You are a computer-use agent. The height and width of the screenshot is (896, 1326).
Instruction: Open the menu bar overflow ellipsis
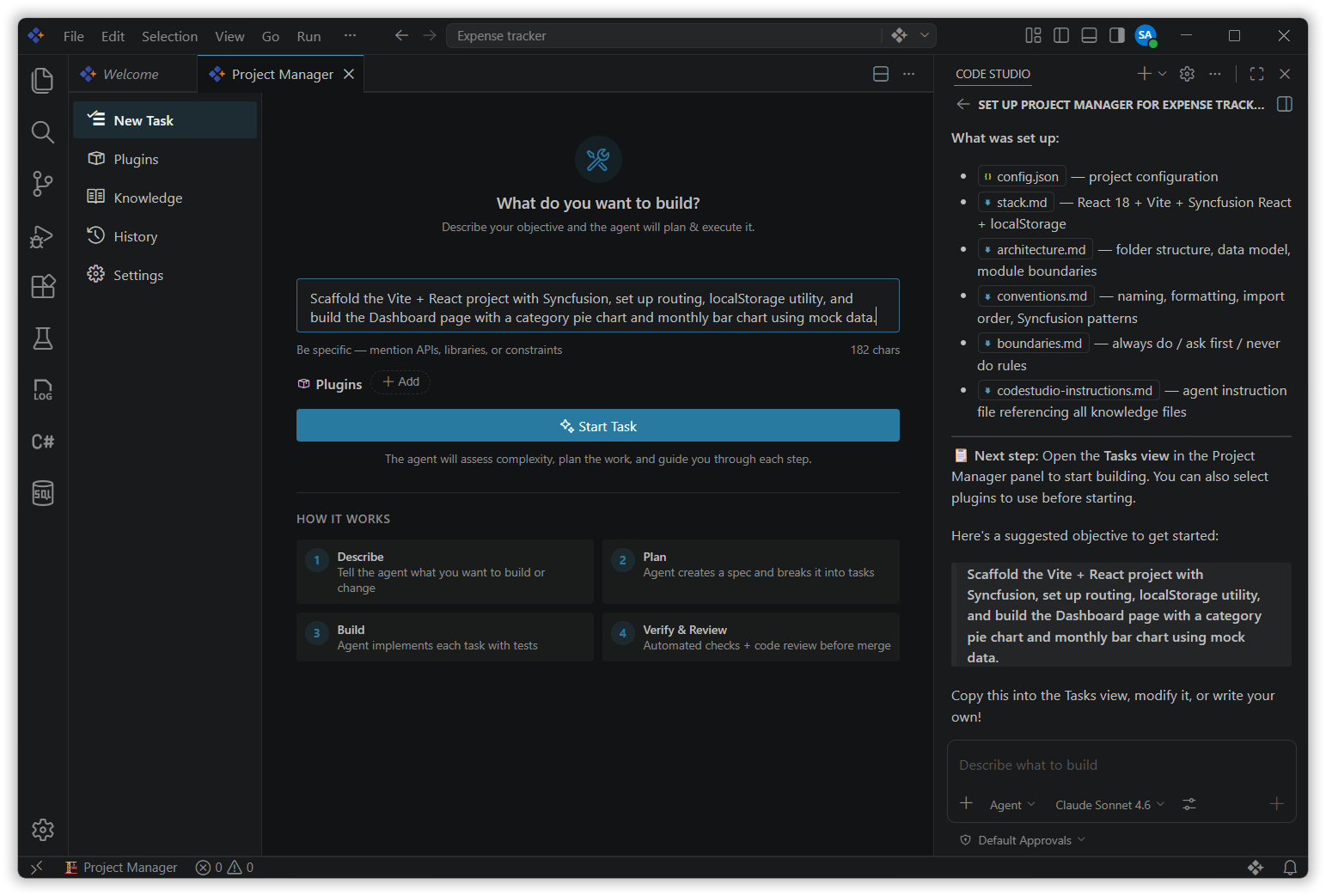[350, 35]
